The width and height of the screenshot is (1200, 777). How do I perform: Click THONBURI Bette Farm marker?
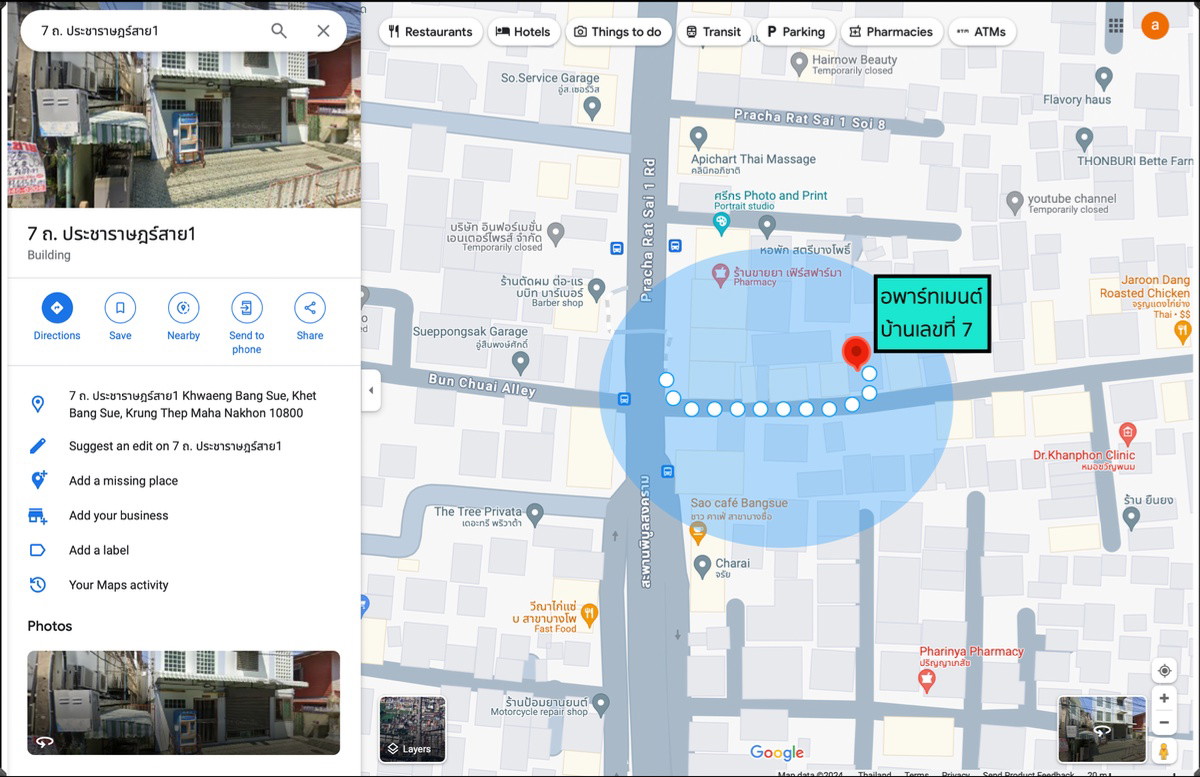pyautogui.click(x=1084, y=139)
